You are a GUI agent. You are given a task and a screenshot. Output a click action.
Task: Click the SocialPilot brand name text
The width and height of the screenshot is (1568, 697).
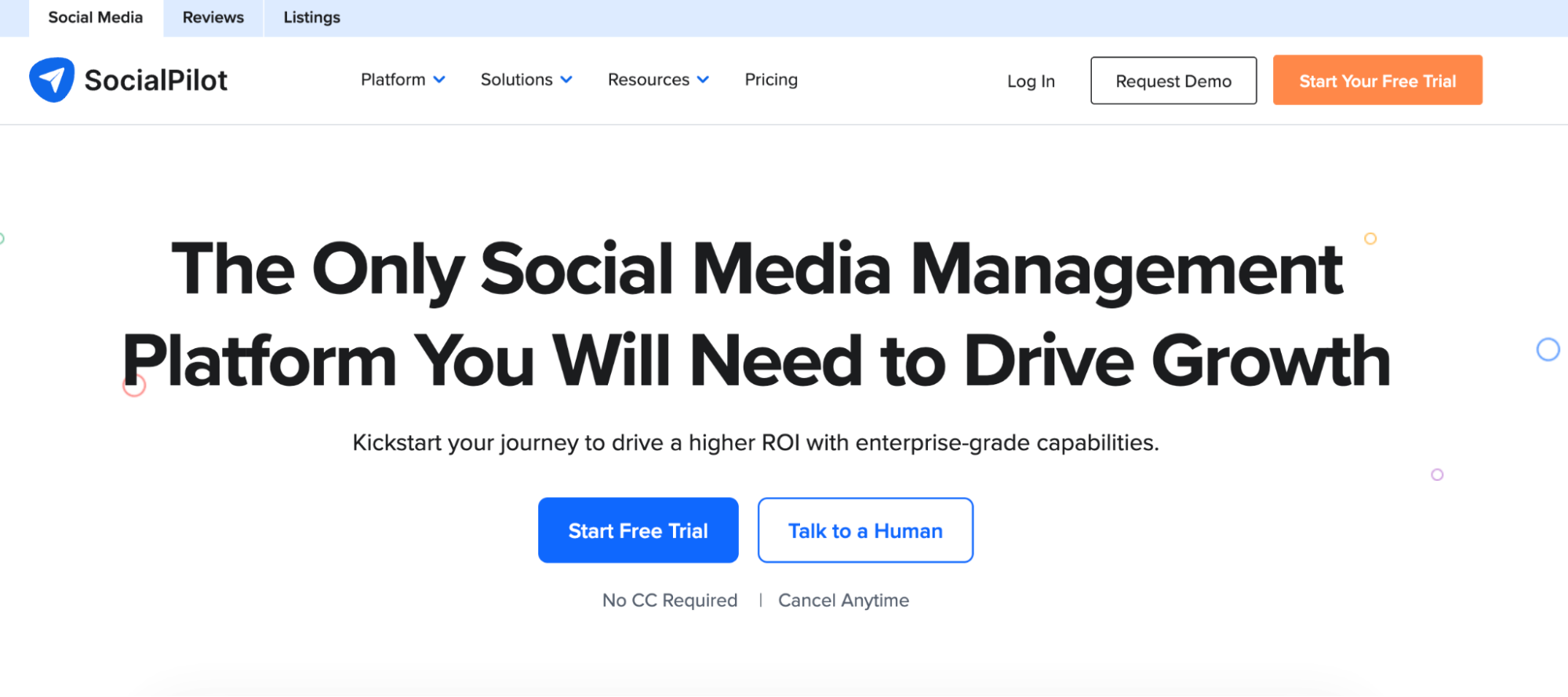156,80
